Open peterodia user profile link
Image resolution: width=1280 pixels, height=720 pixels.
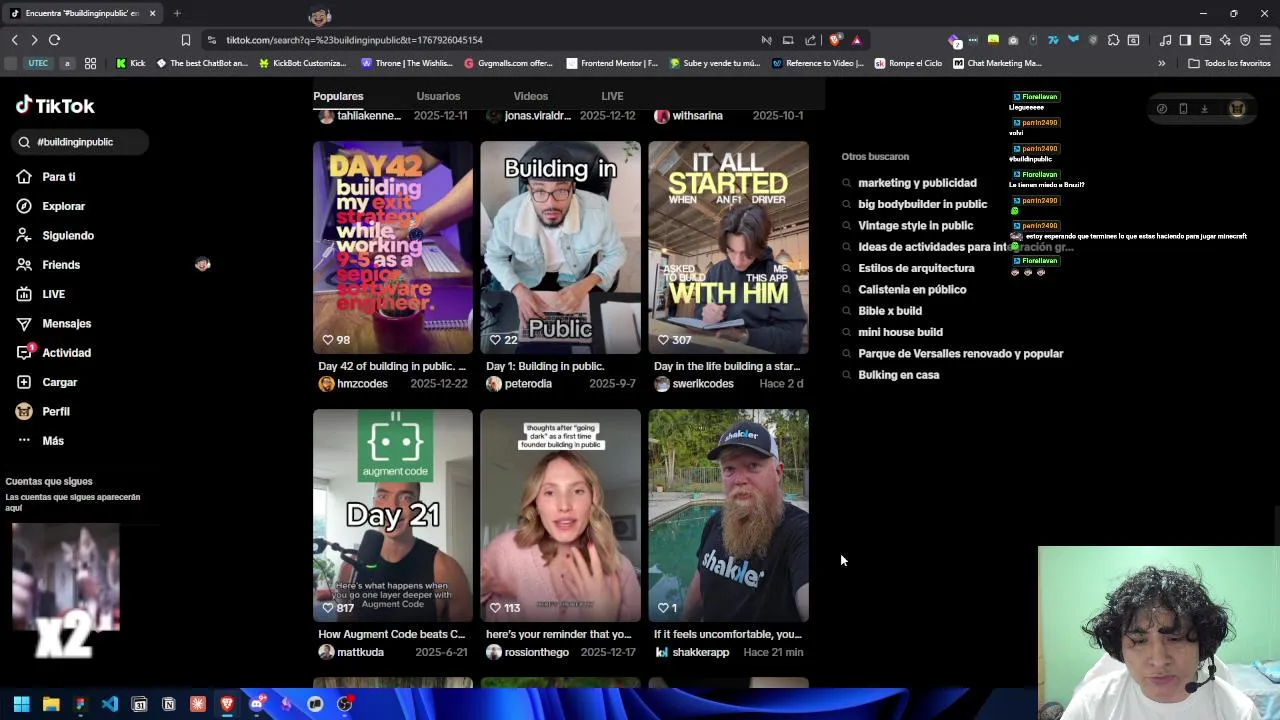[519, 384]
